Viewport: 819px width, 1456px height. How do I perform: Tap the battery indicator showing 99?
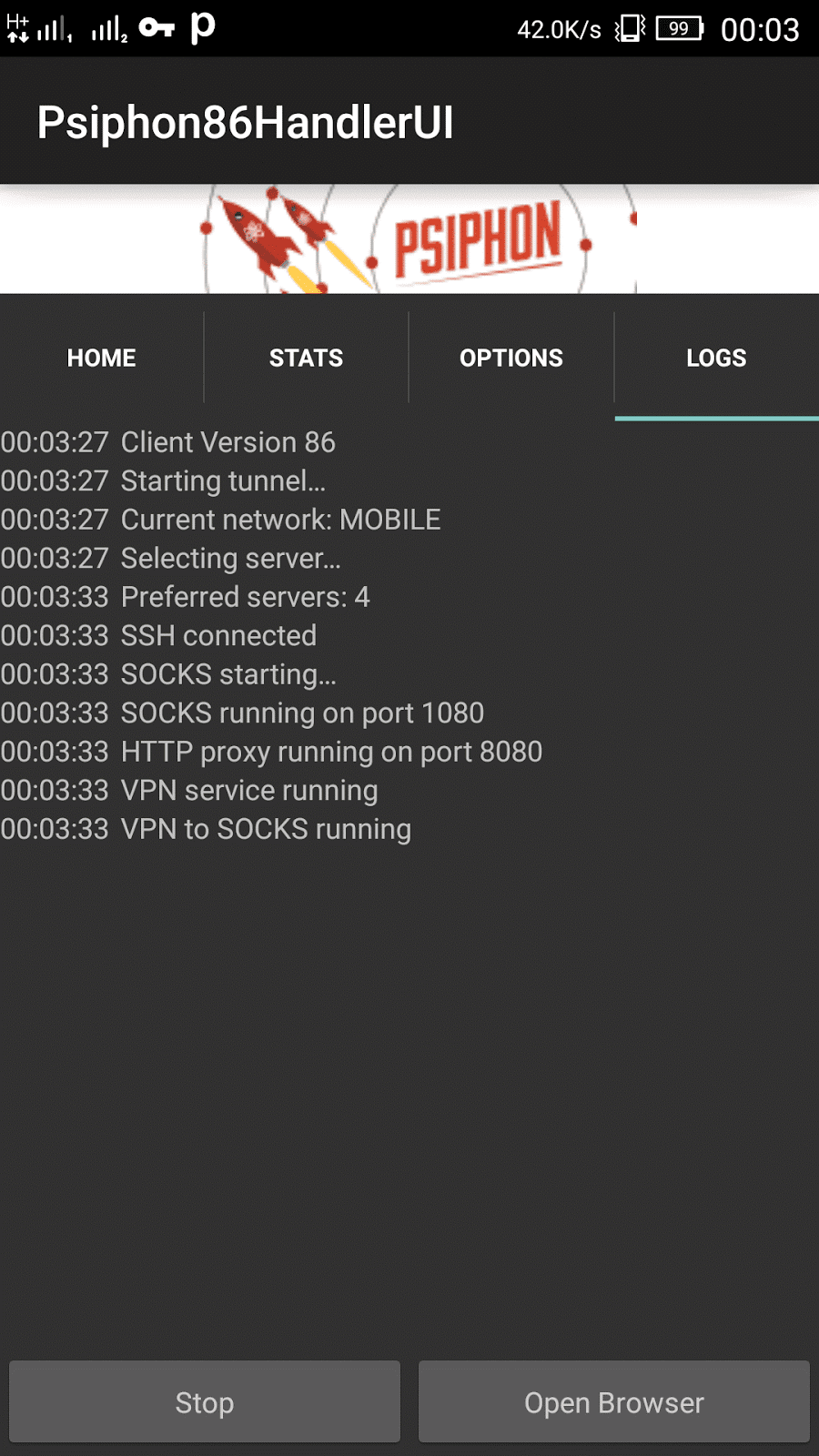coord(680,28)
